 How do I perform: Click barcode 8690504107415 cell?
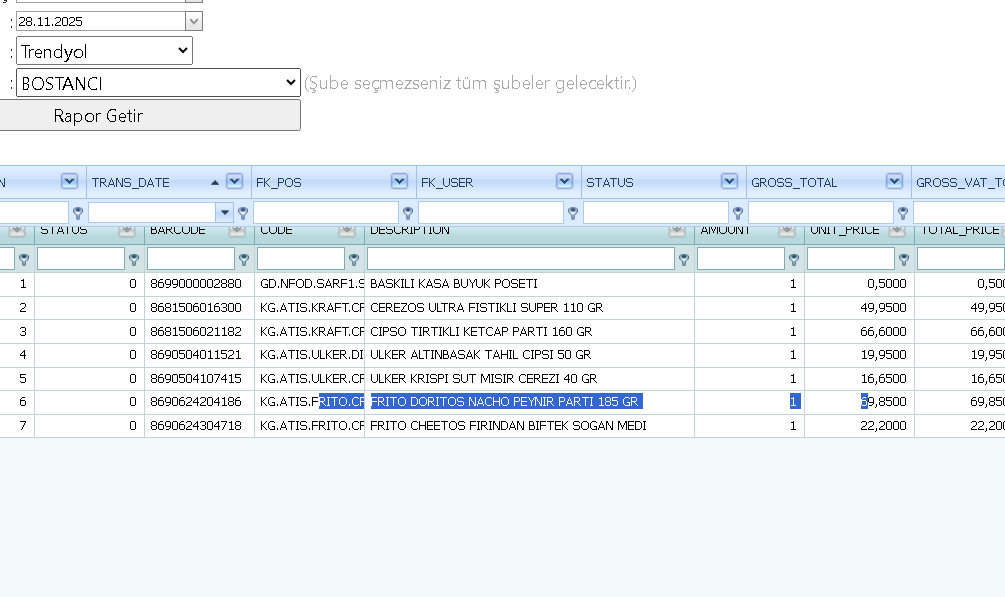(199, 378)
